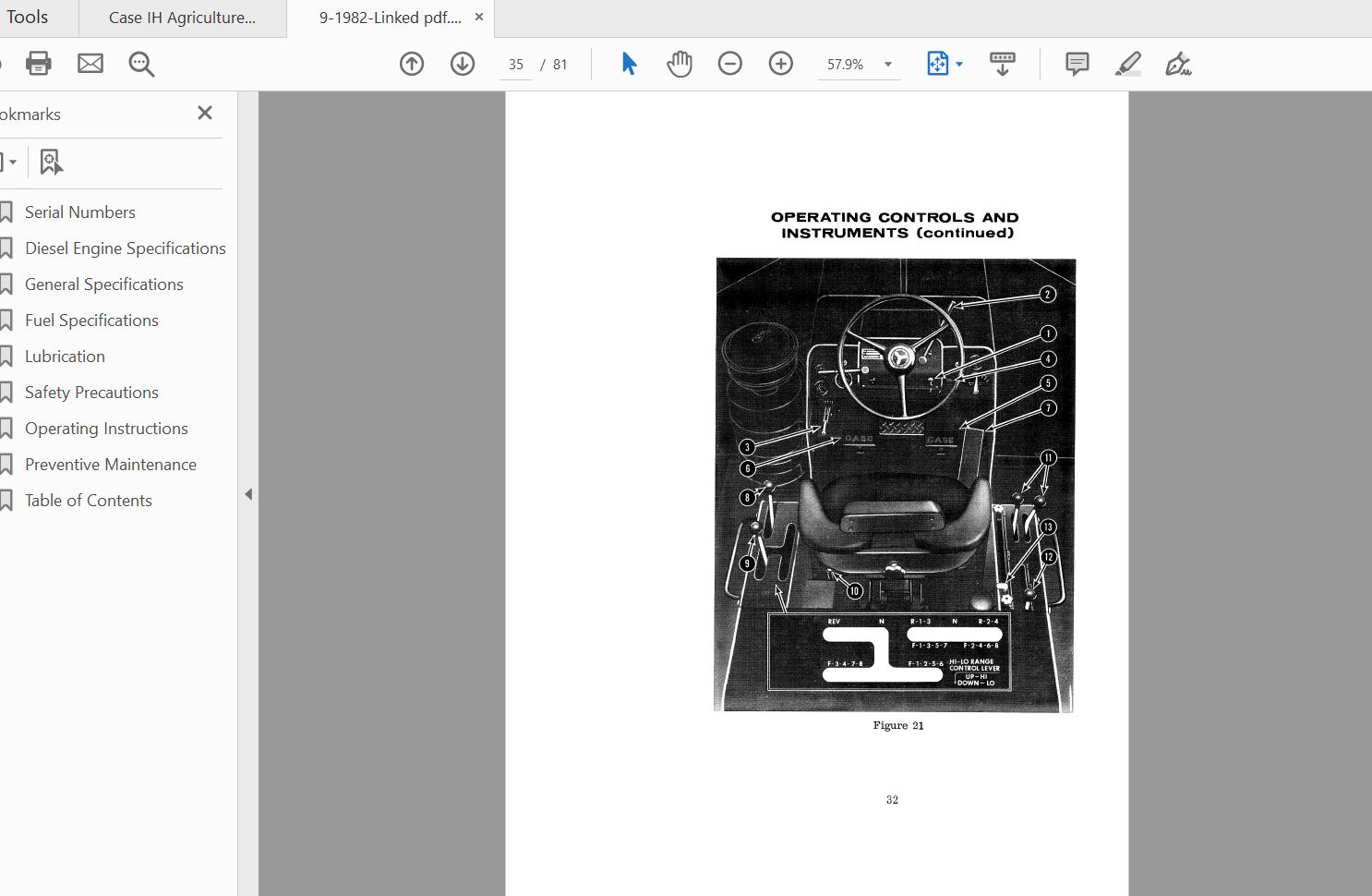Open the Tools tab
The height and width of the screenshot is (896, 1372).
(27, 17)
